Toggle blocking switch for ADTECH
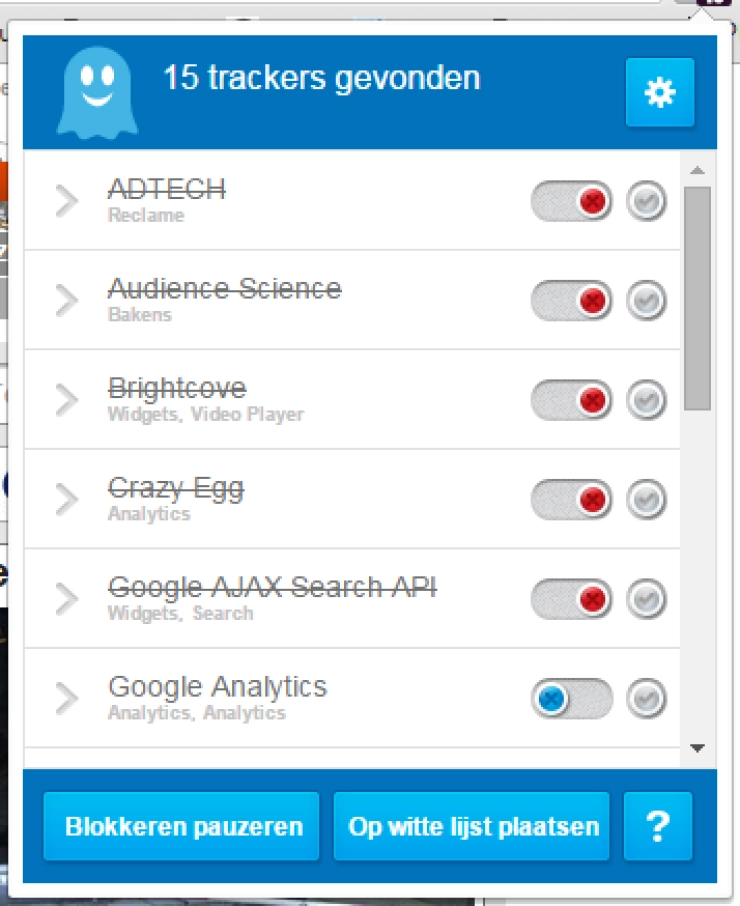 pyautogui.click(x=571, y=202)
